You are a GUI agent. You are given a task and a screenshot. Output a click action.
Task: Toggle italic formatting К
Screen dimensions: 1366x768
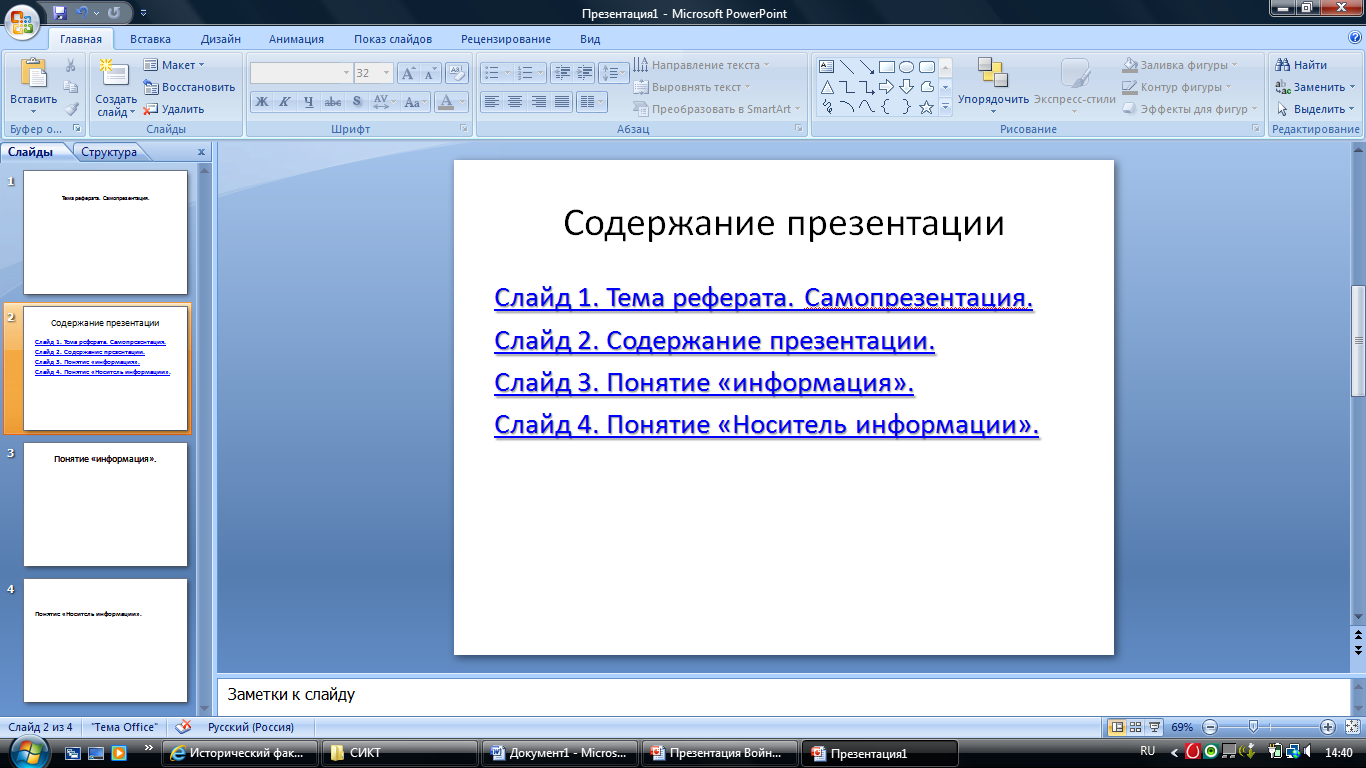click(x=284, y=102)
